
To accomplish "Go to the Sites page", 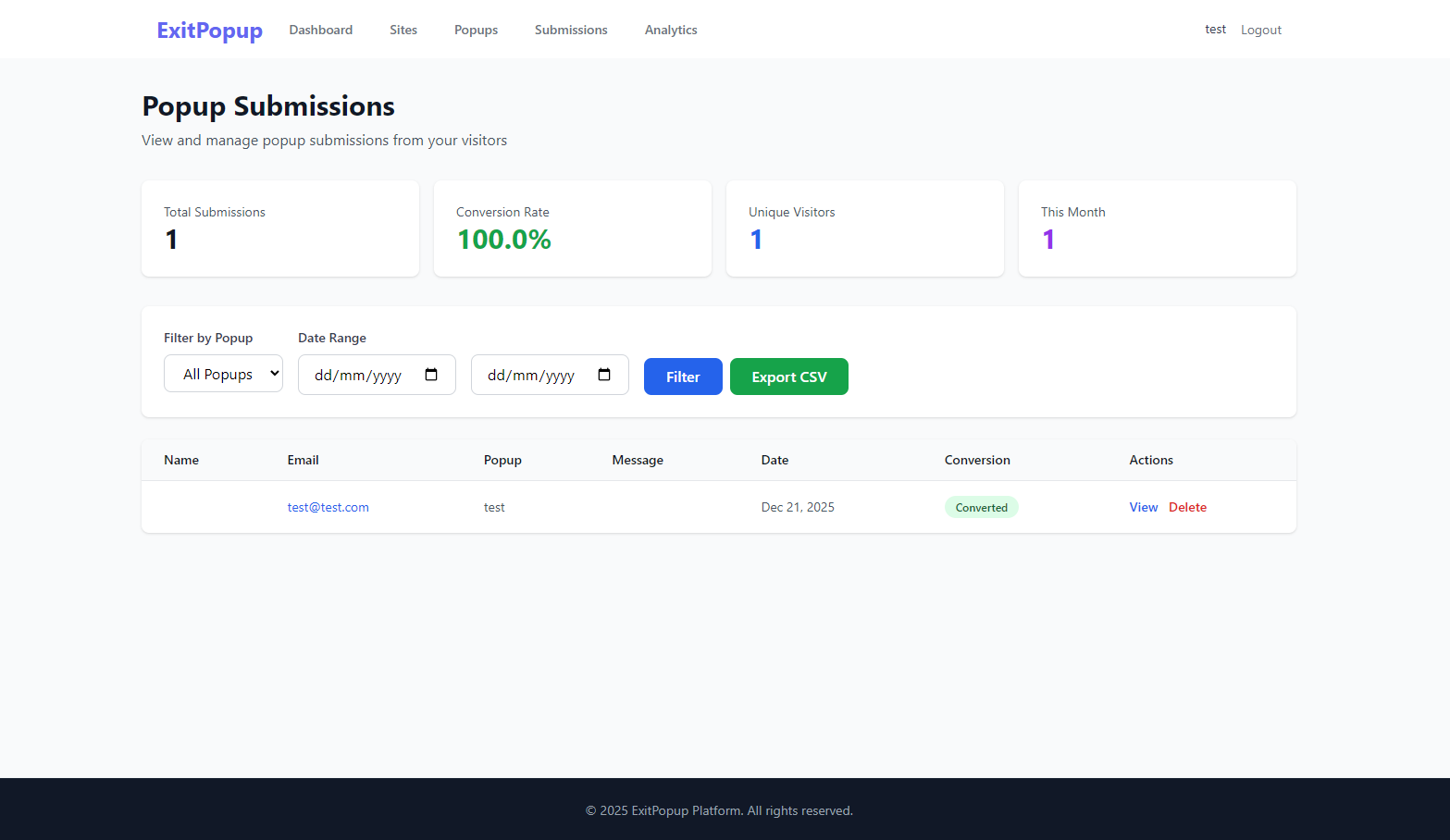I will 403,30.
